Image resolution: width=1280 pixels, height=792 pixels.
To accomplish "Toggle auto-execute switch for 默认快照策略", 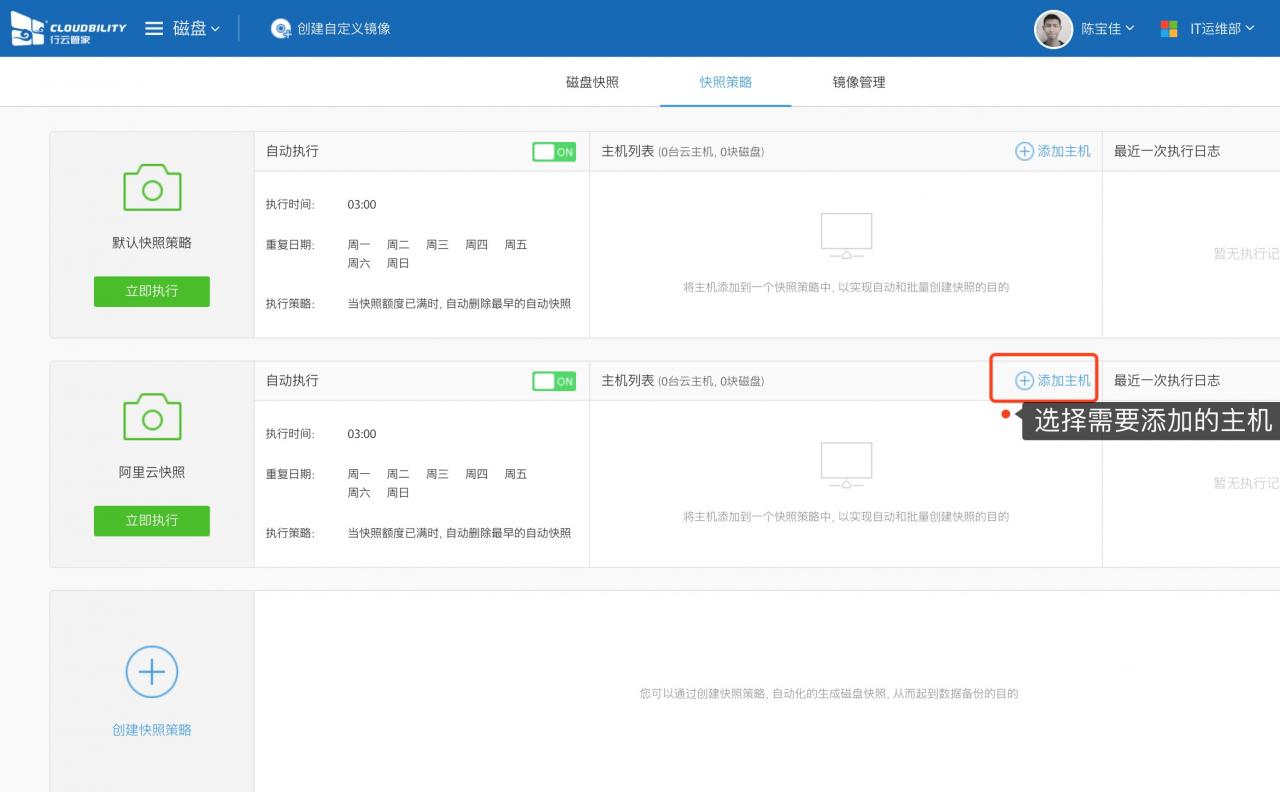I will pos(553,152).
